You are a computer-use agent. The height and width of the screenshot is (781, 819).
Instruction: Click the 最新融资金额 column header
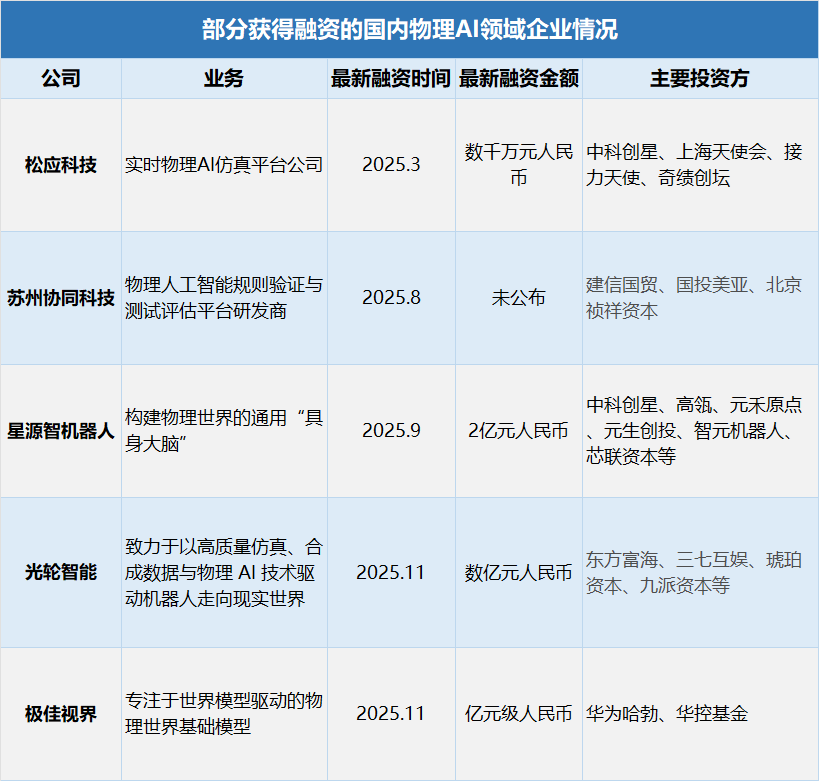[x=518, y=79]
